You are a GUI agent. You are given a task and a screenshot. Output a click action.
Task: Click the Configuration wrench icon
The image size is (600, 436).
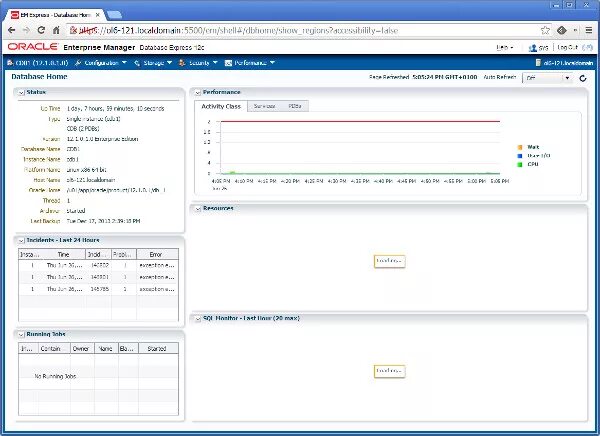78,63
